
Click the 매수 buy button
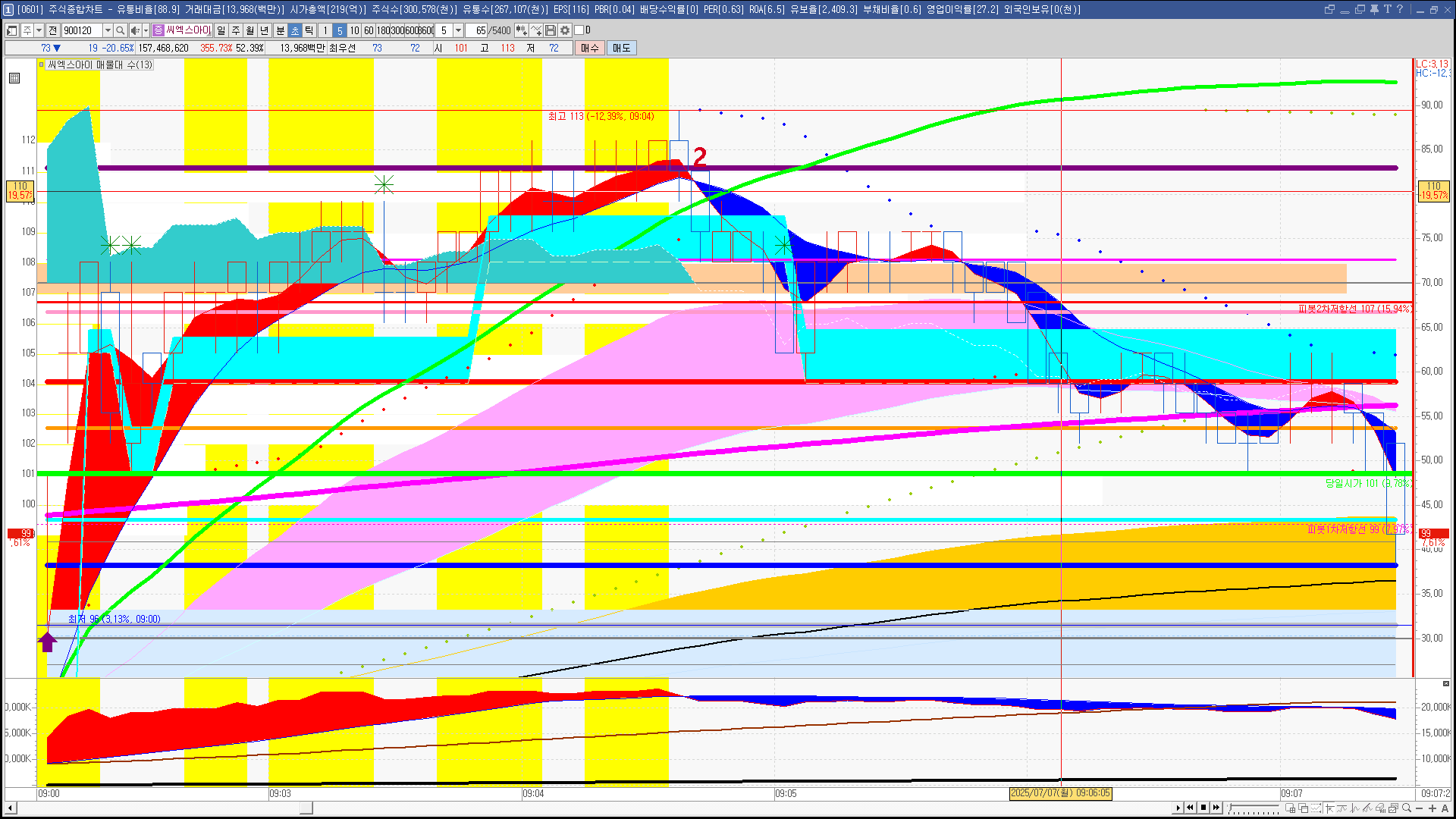point(590,48)
